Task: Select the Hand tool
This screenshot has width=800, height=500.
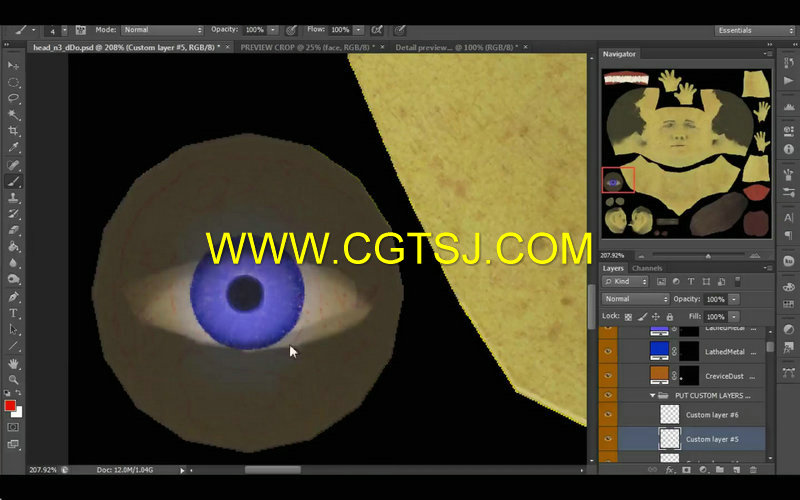Action: [x=13, y=363]
